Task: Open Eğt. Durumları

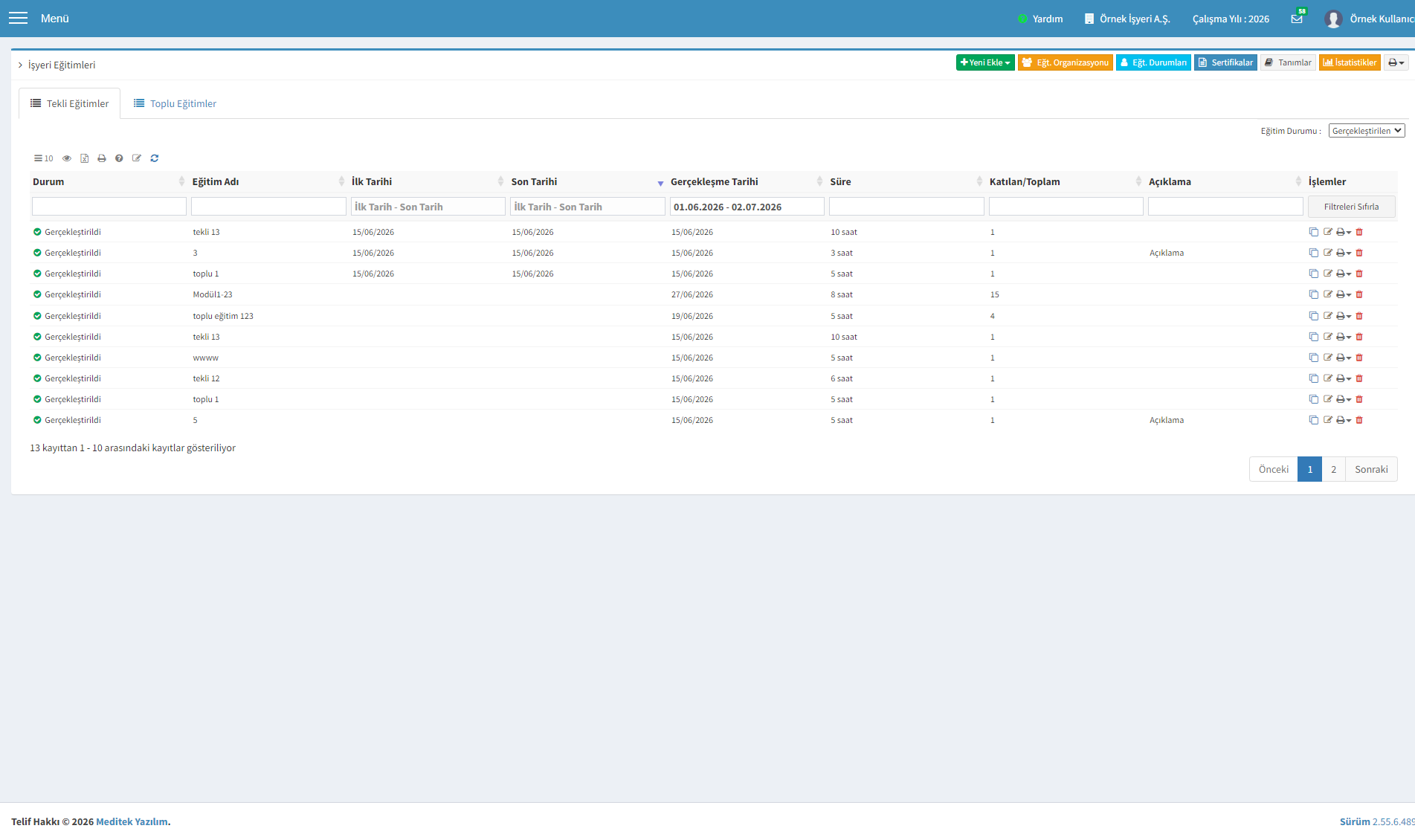Action: [1153, 62]
